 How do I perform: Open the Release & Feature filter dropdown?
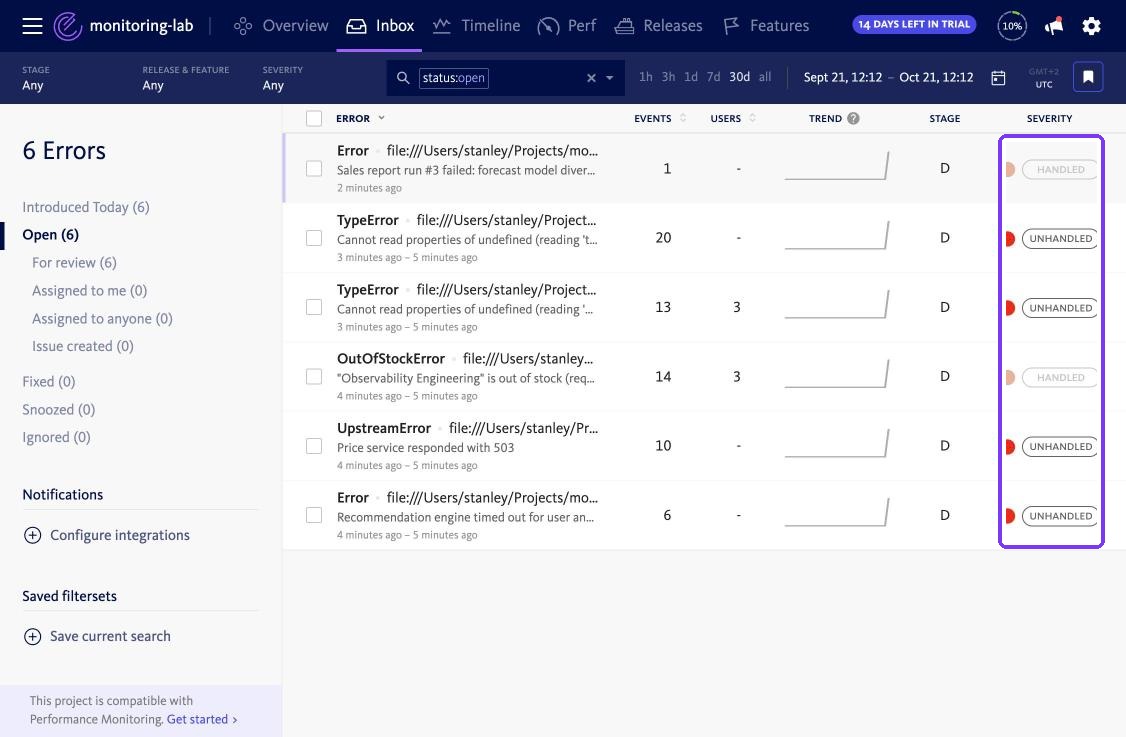(185, 78)
